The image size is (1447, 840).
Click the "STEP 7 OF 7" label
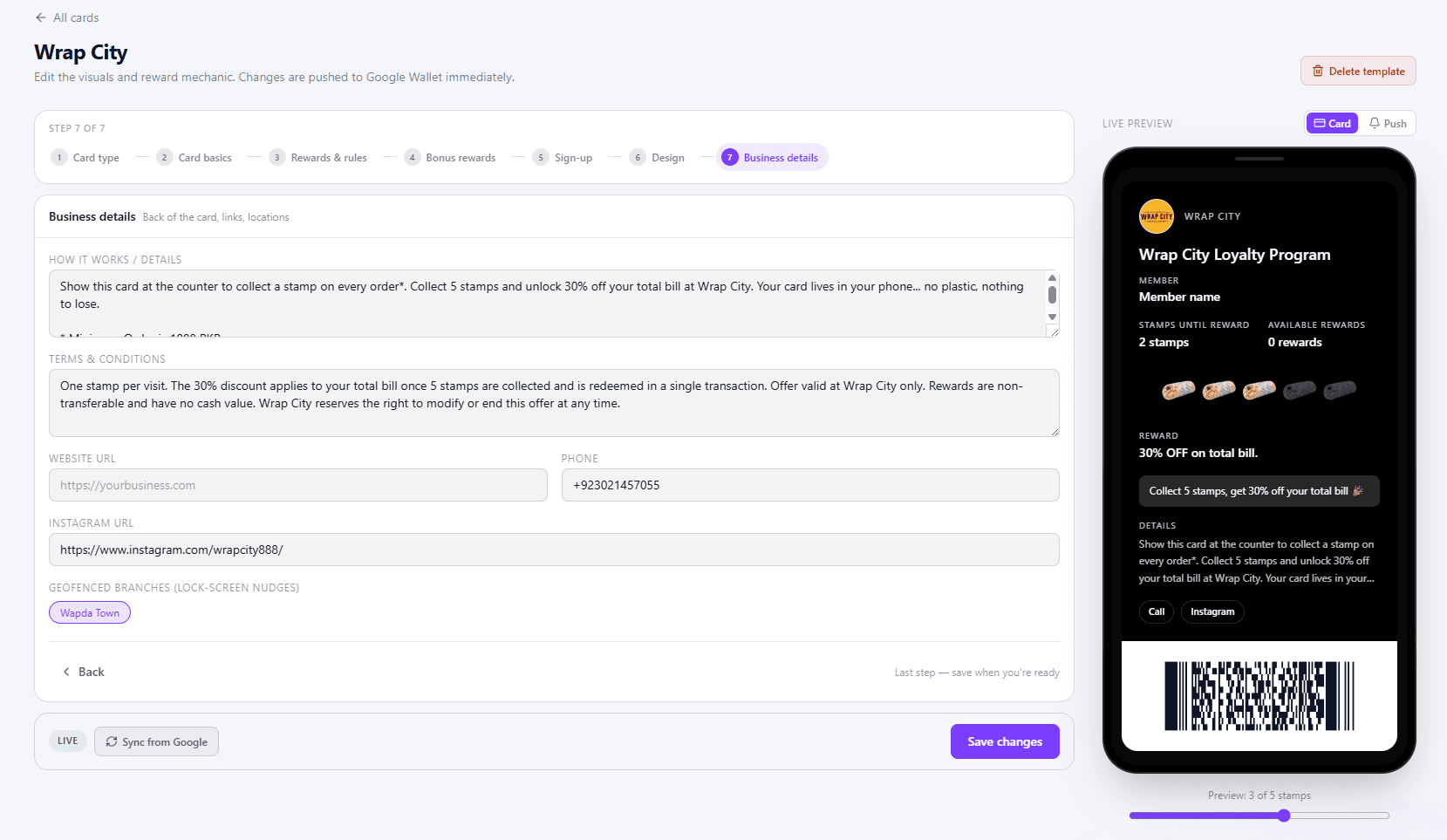[77, 128]
